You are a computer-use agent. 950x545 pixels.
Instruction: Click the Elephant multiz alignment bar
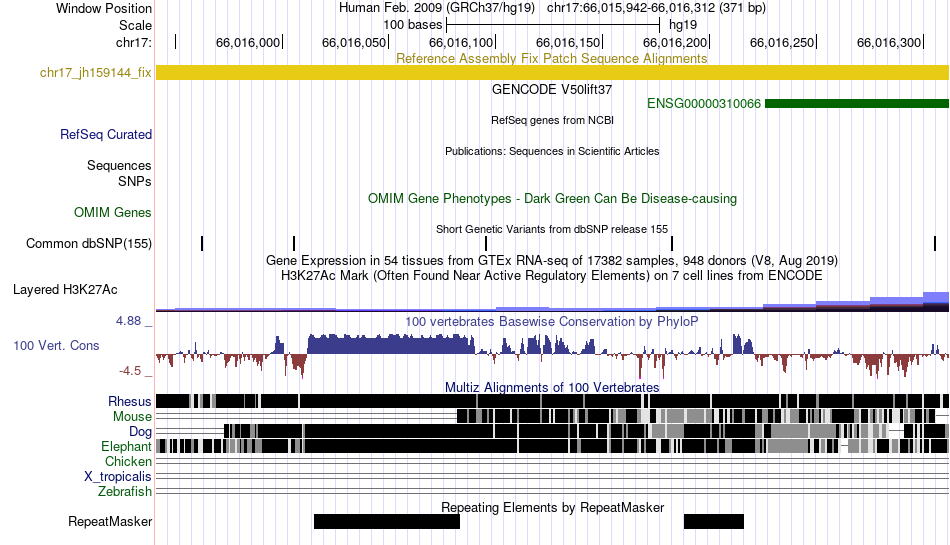point(552,446)
